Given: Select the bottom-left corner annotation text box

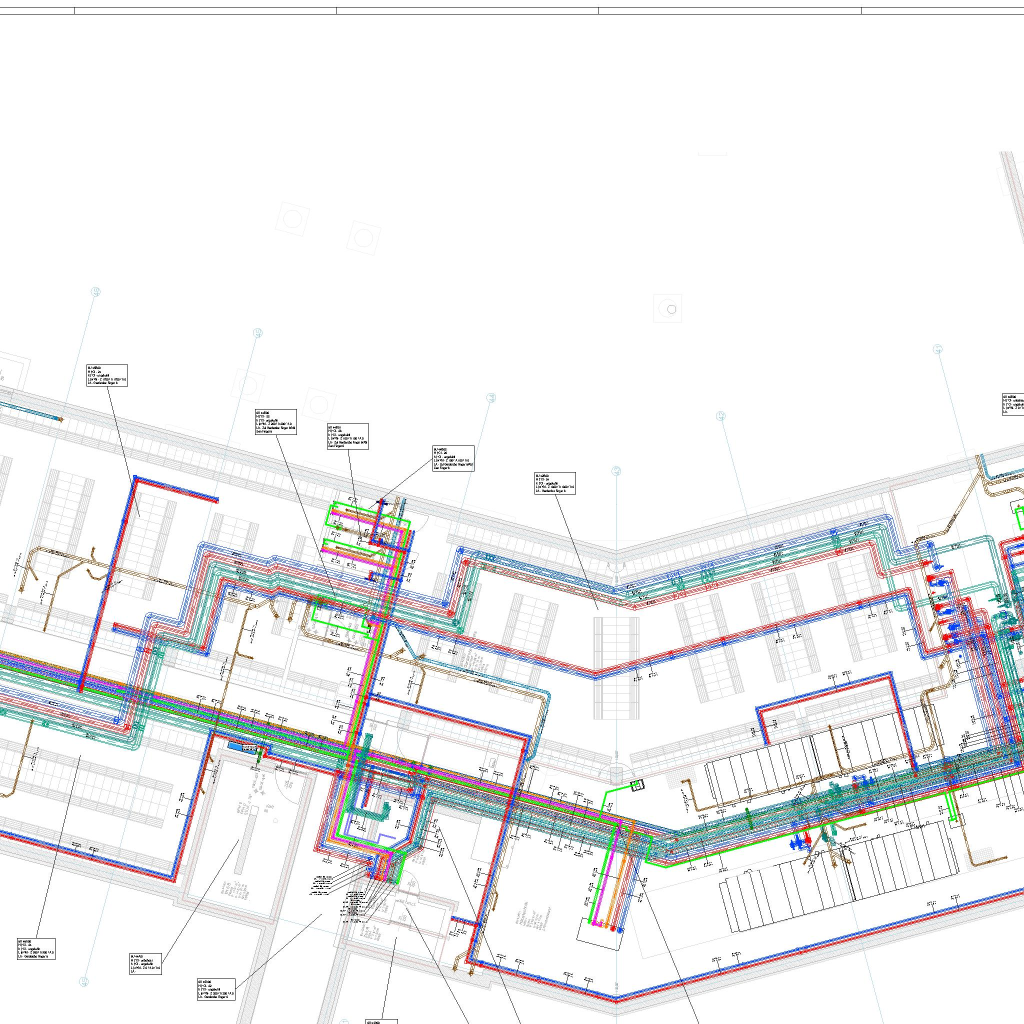Looking at the screenshot, I should pos(36,949).
